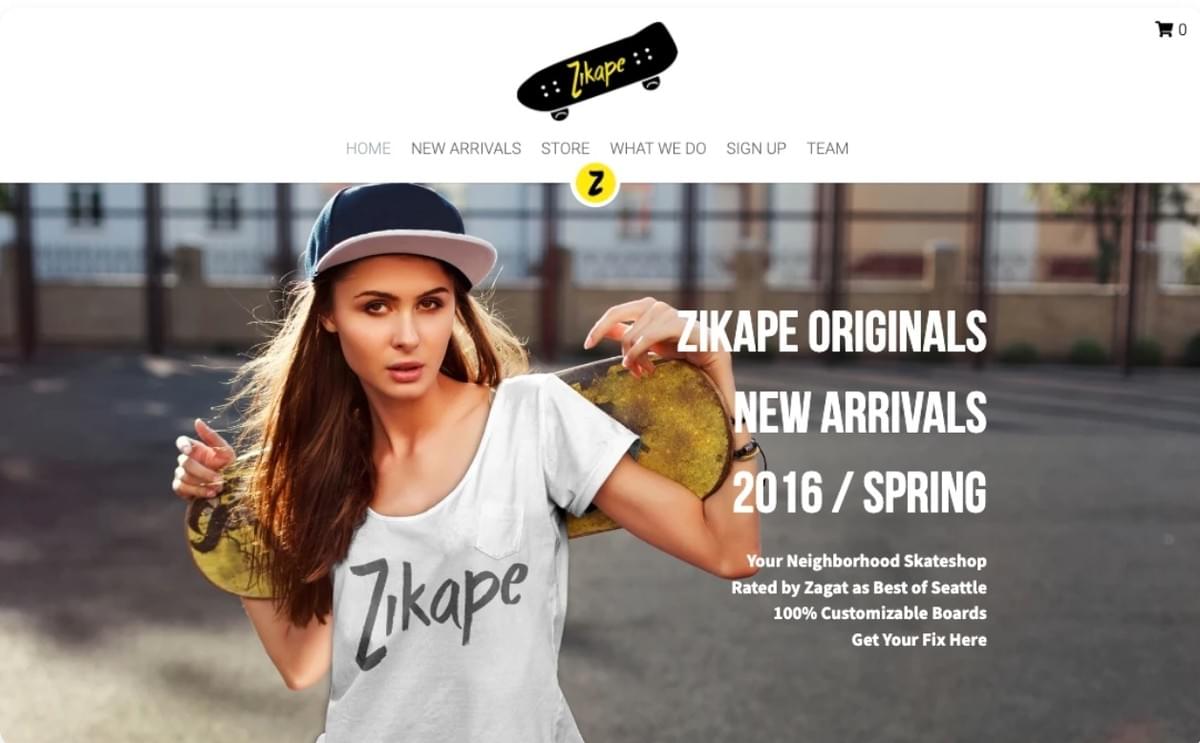
Task: View the Team page
Action: [828, 148]
